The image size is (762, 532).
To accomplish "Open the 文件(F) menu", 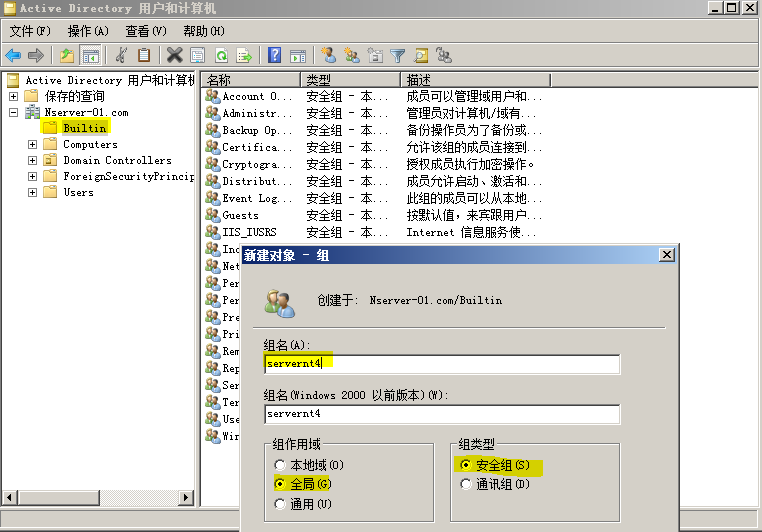I will tap(30, 31).
